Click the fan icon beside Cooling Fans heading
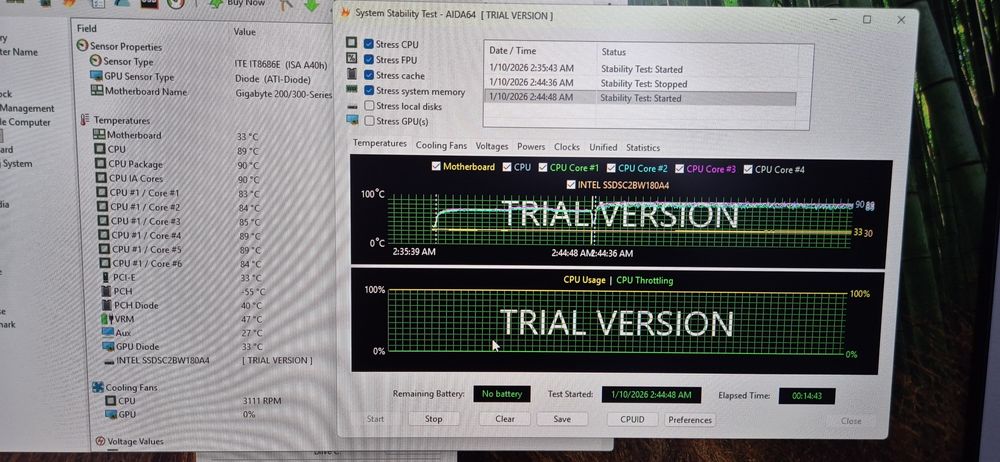The height and width of the screenshot is (462, 1000). point(98,387)
